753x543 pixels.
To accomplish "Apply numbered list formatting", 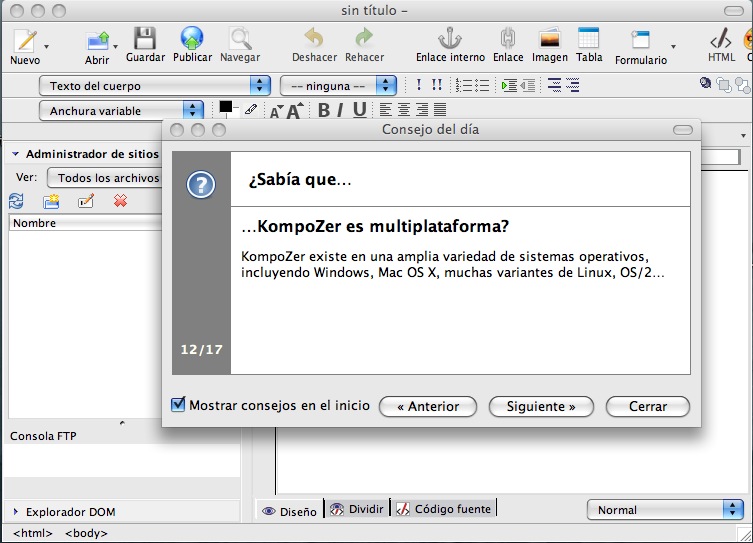I will pyautogui.click(x=463, y=85).
